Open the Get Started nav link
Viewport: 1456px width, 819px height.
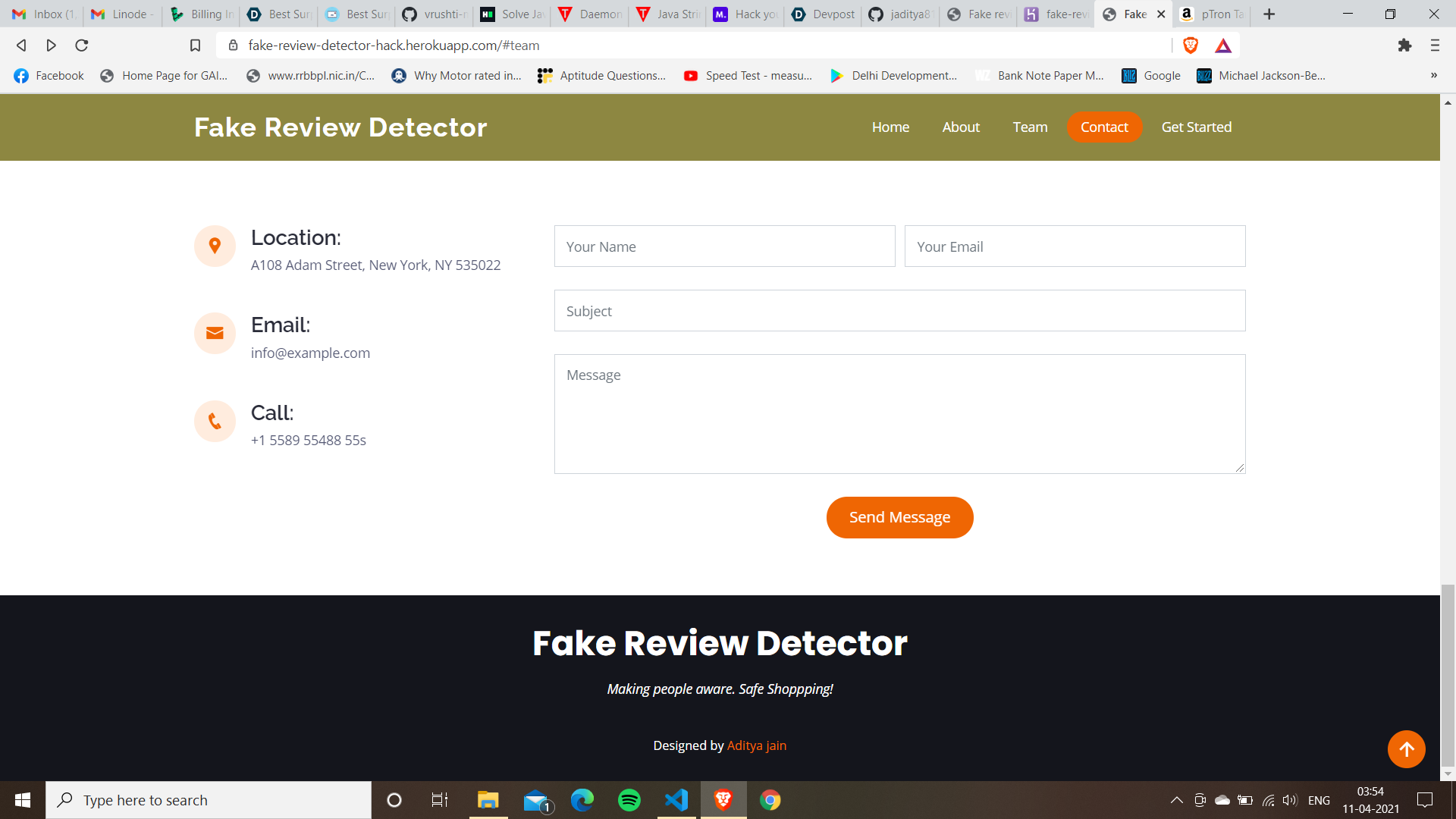pyautogui.click(x=1196, y=127)
